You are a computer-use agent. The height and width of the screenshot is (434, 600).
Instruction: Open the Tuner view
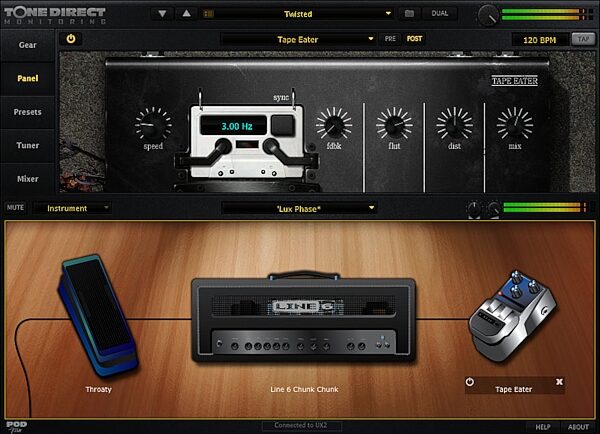[28, 145]
